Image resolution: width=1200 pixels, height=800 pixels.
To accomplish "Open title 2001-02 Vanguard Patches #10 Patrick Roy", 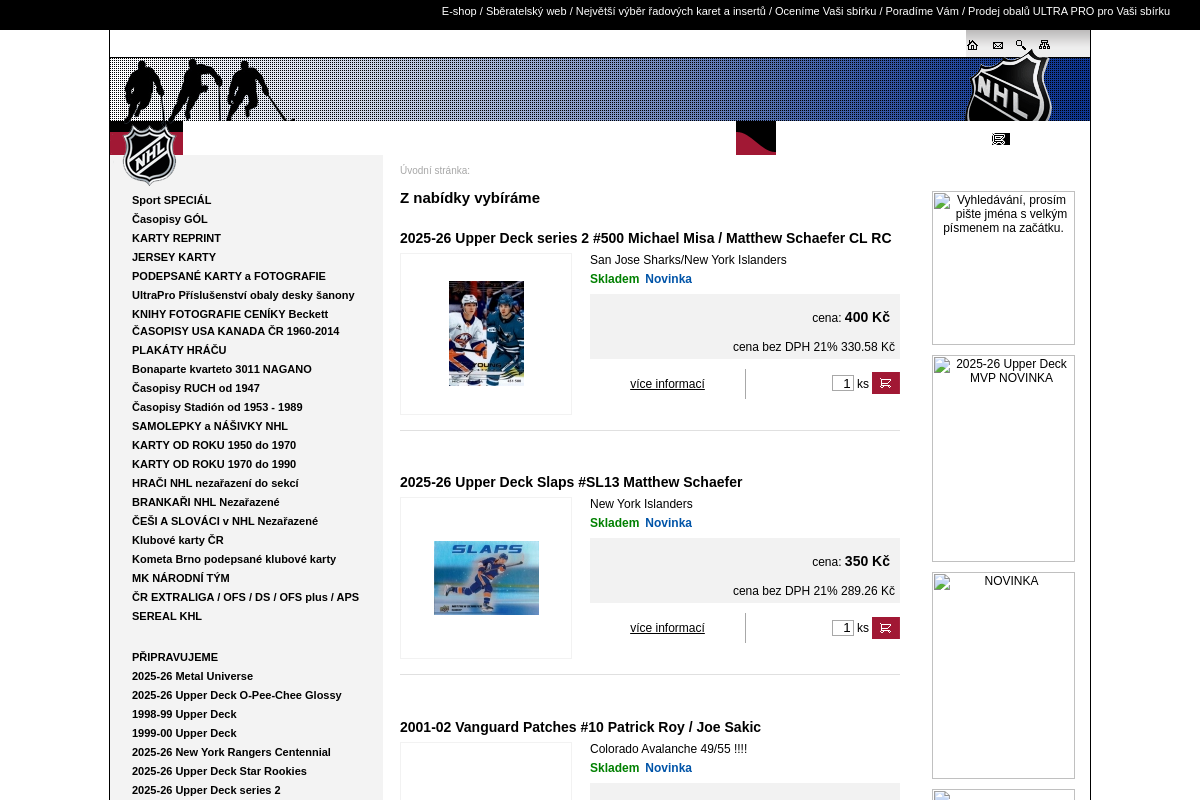I will click(580, 727).
